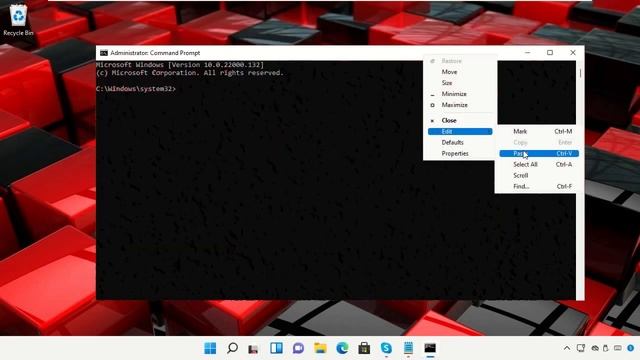This screenshot has height=360, width=640.
Task: Open taskbar Search magnifier
Action: pyautogui.click(x=232, y=348)
